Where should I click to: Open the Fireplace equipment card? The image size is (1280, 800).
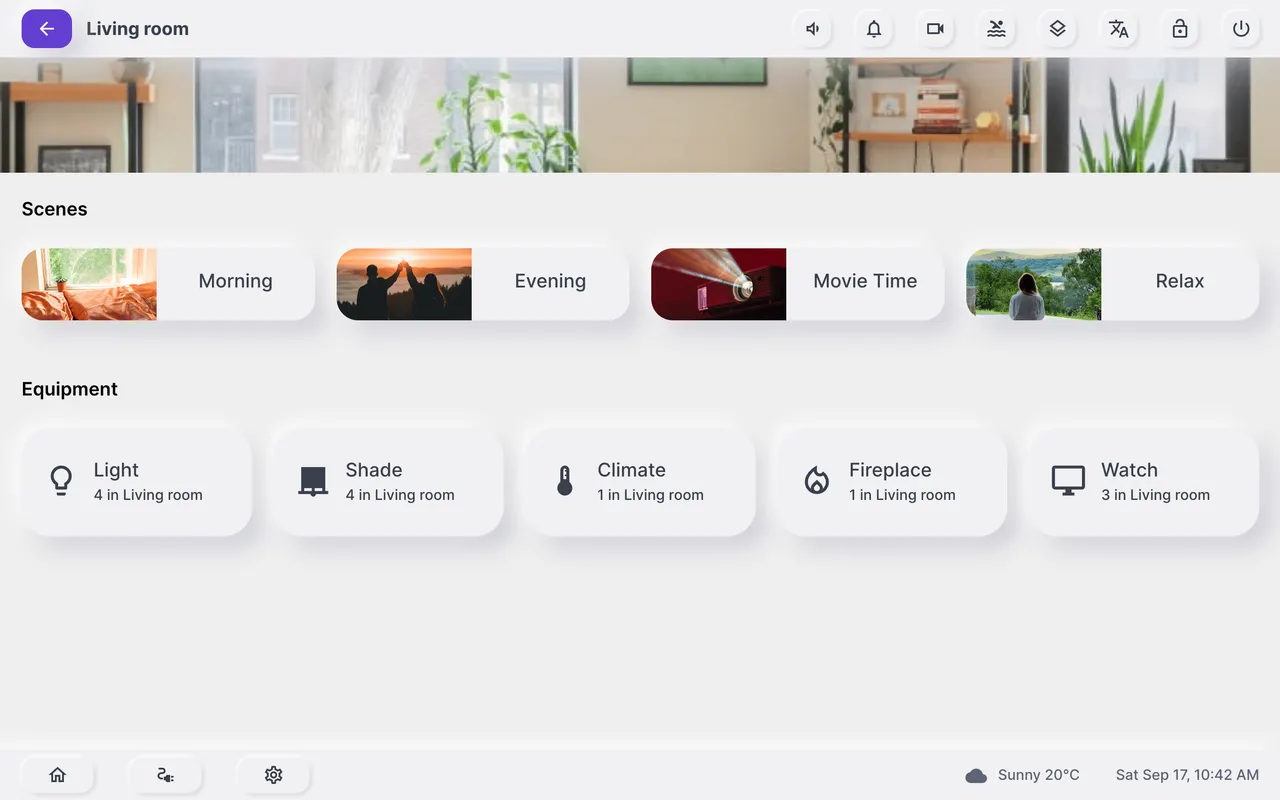click(x=889, y=480)
